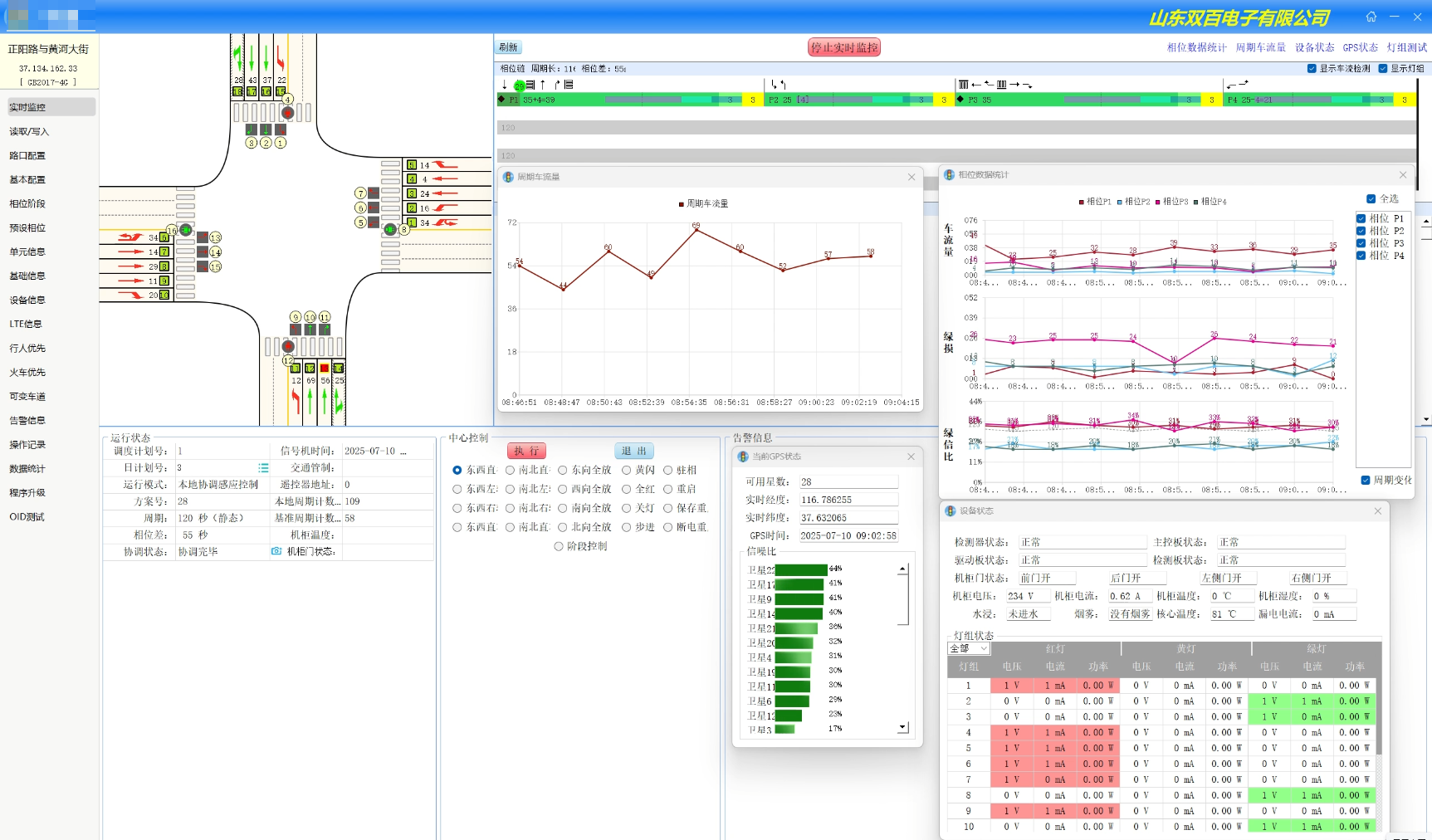Click the home icon in title bar
This screenshot has width=1432, height=840.
point(1371,17)
